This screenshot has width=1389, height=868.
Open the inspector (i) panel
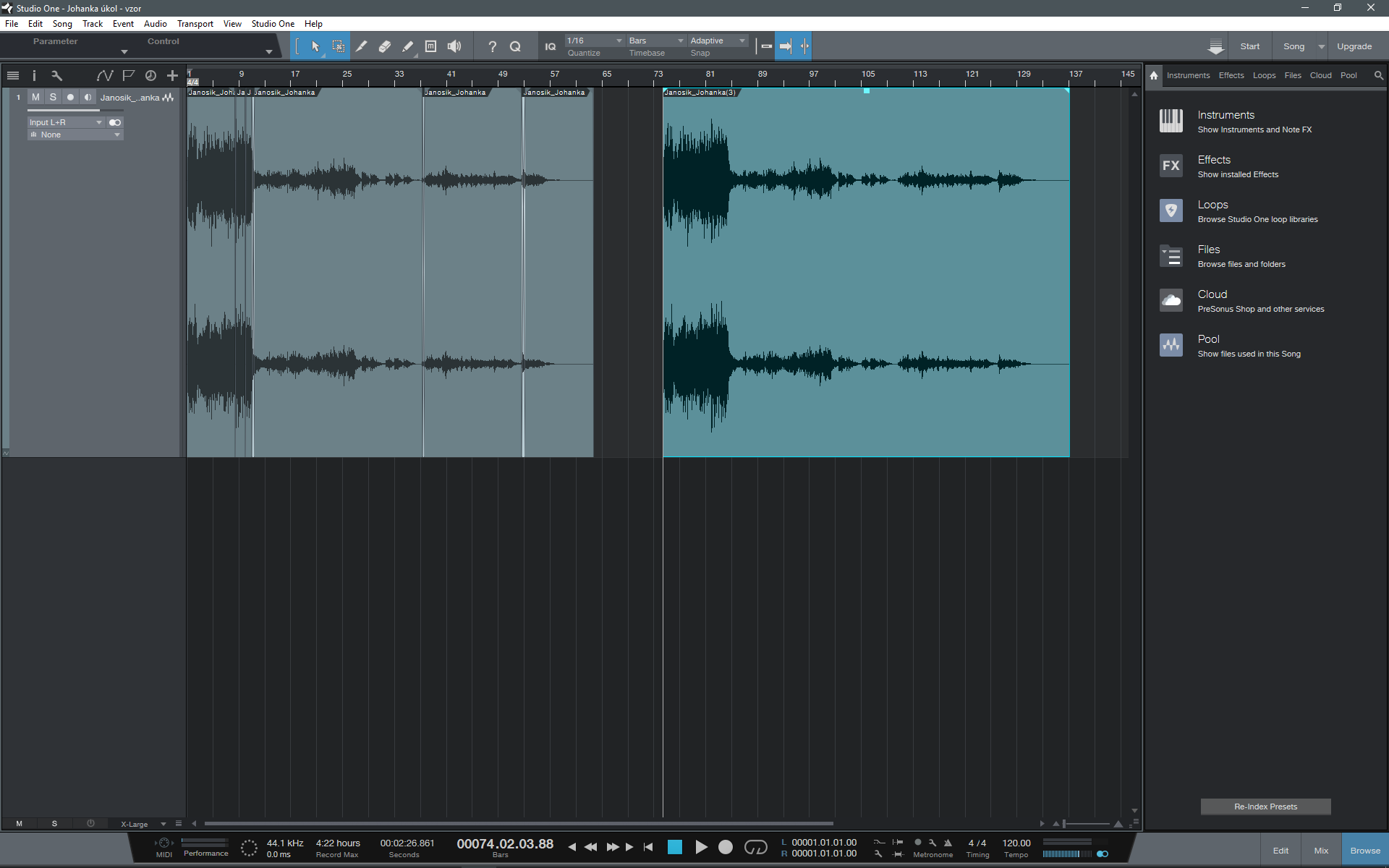coord(34,75)
